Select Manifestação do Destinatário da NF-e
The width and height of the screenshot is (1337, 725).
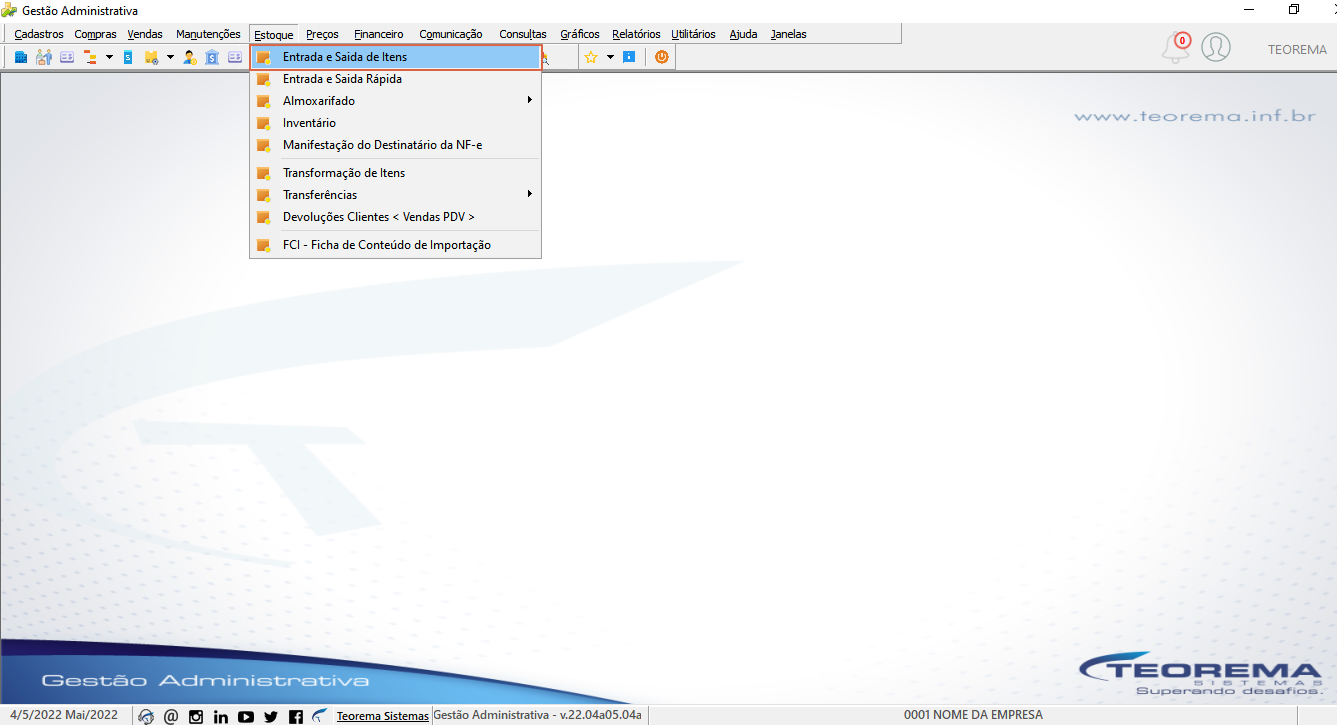[396, 145]
